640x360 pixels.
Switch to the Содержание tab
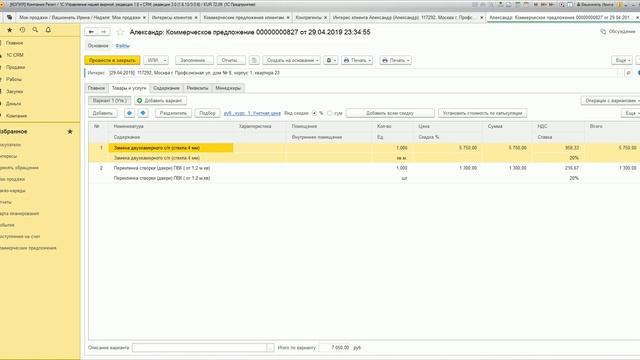click(166, 88)
